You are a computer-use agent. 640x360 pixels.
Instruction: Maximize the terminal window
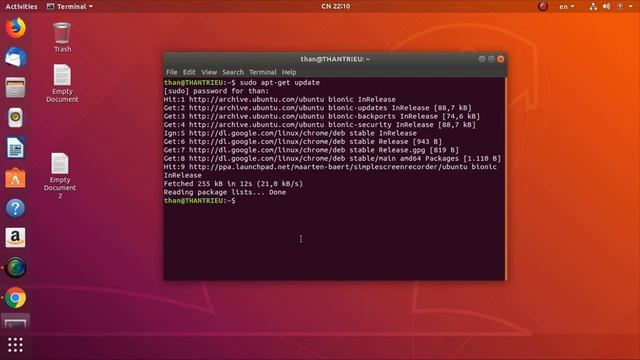click(x=491, y=59)
